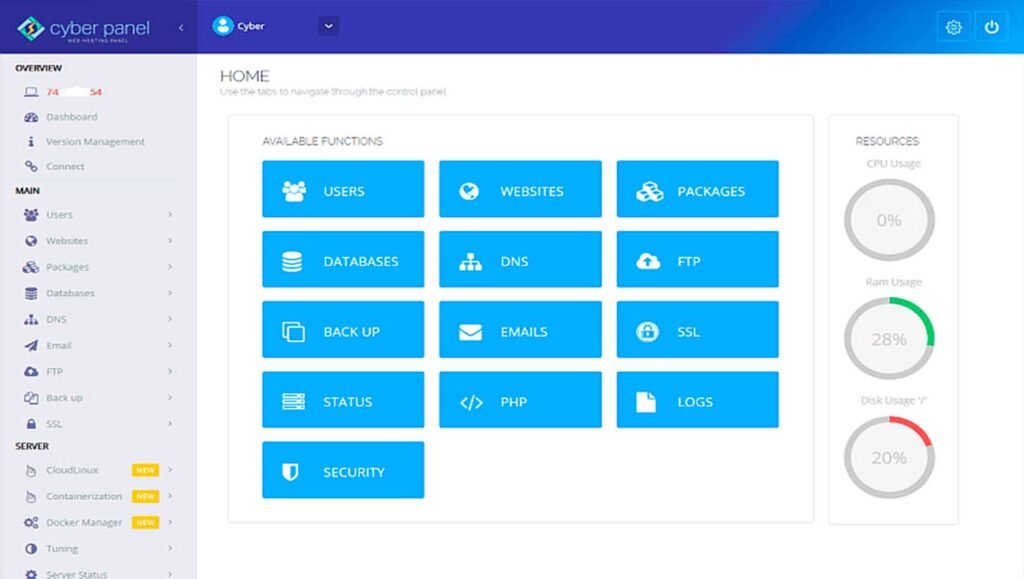Open the WEBSITES function tile

(520, 189)
